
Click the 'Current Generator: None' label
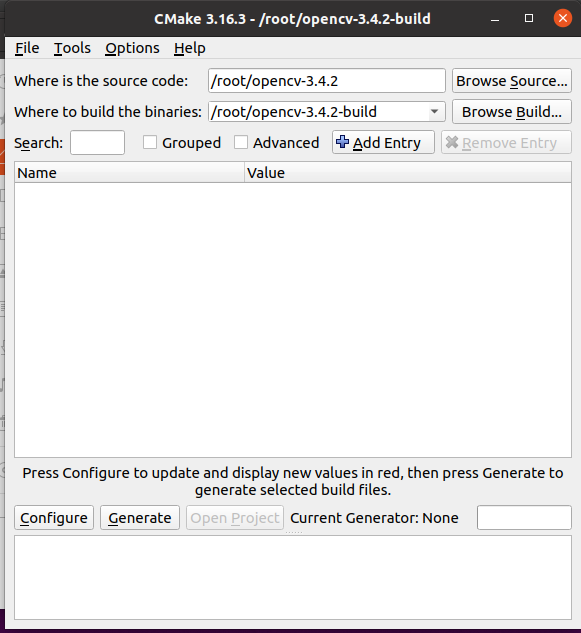[374, 518]
